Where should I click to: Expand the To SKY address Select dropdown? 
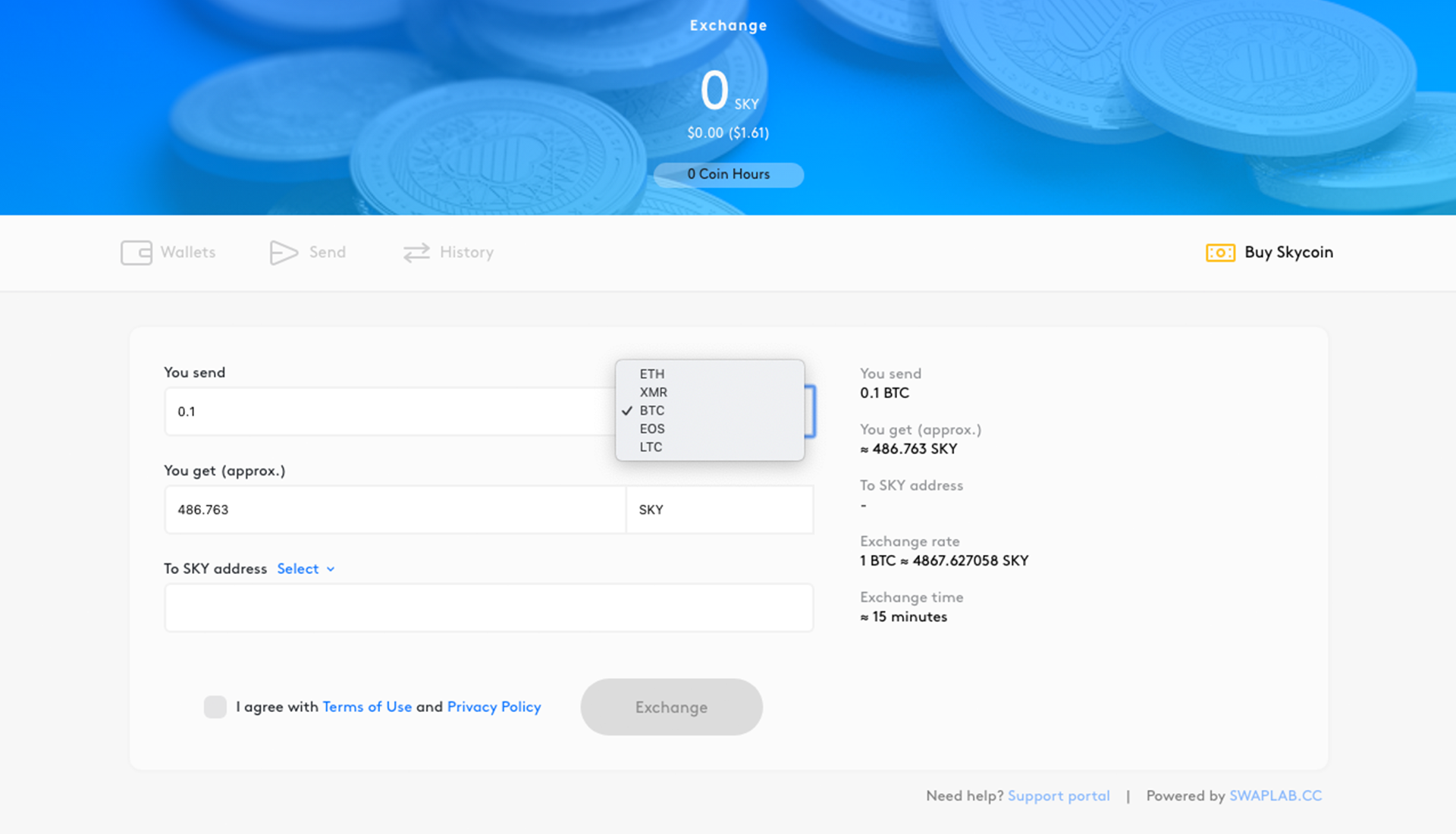[x=303, y=569]
